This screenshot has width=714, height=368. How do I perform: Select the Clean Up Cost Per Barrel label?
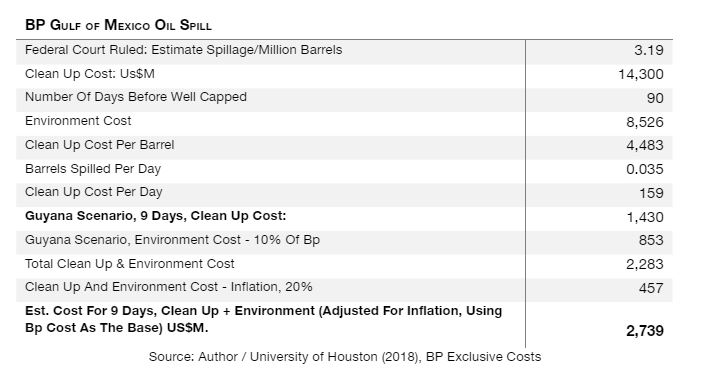(100, 145)
